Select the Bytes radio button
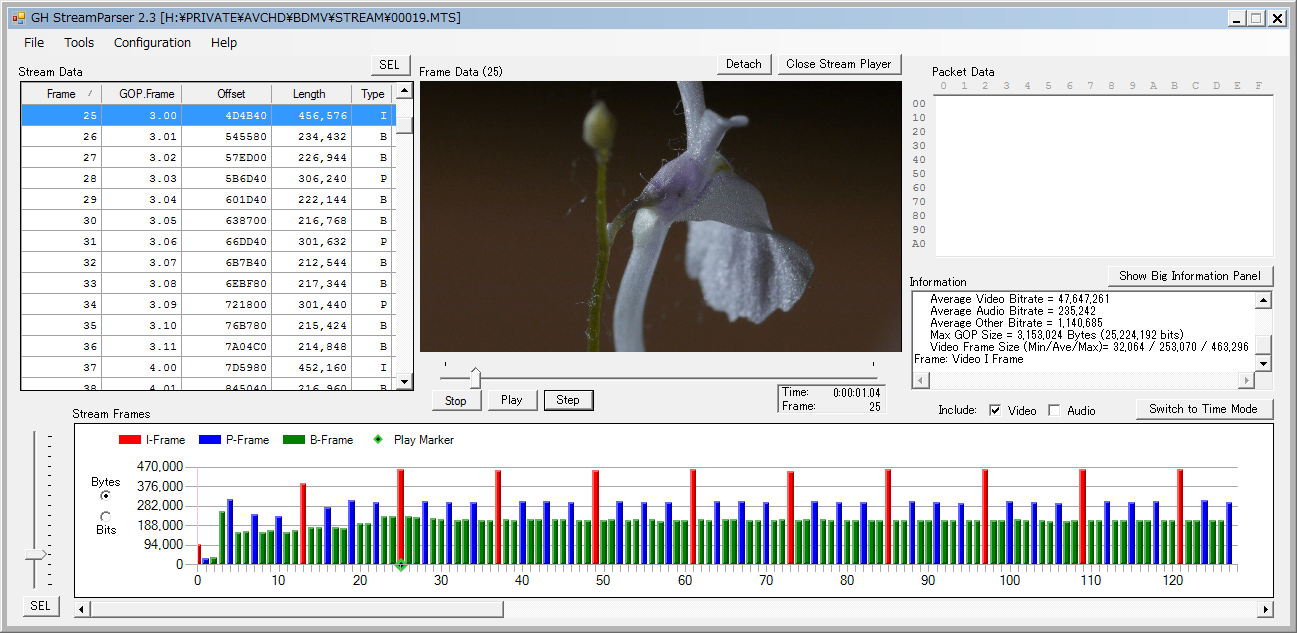This screenshot has width=1297, height=633. tap(106, 495)
